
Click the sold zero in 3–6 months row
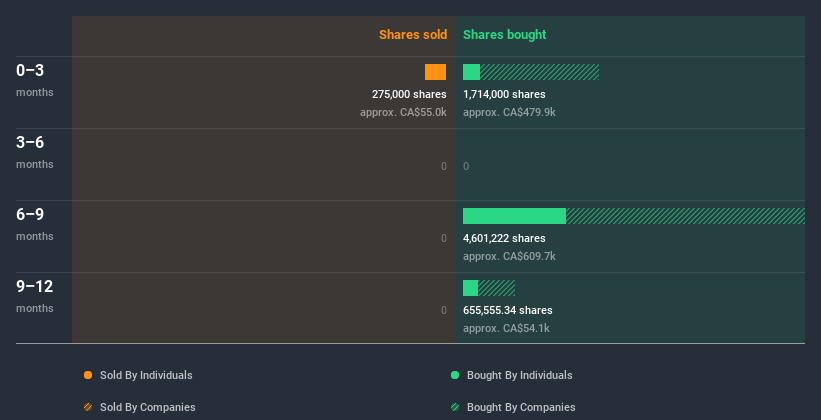pyautogui.click(x=444, y=167)
